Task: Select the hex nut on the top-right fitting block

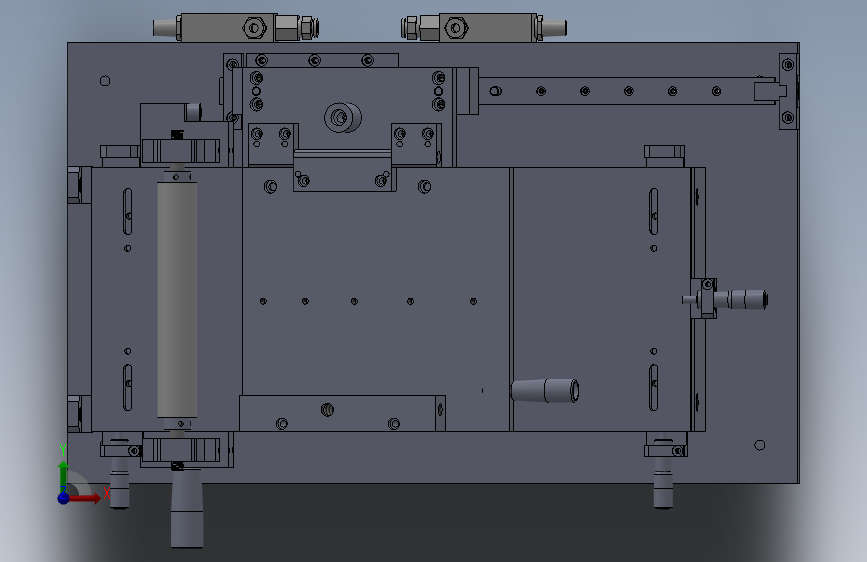Action: pyautogui.click(x=456, y=28)
